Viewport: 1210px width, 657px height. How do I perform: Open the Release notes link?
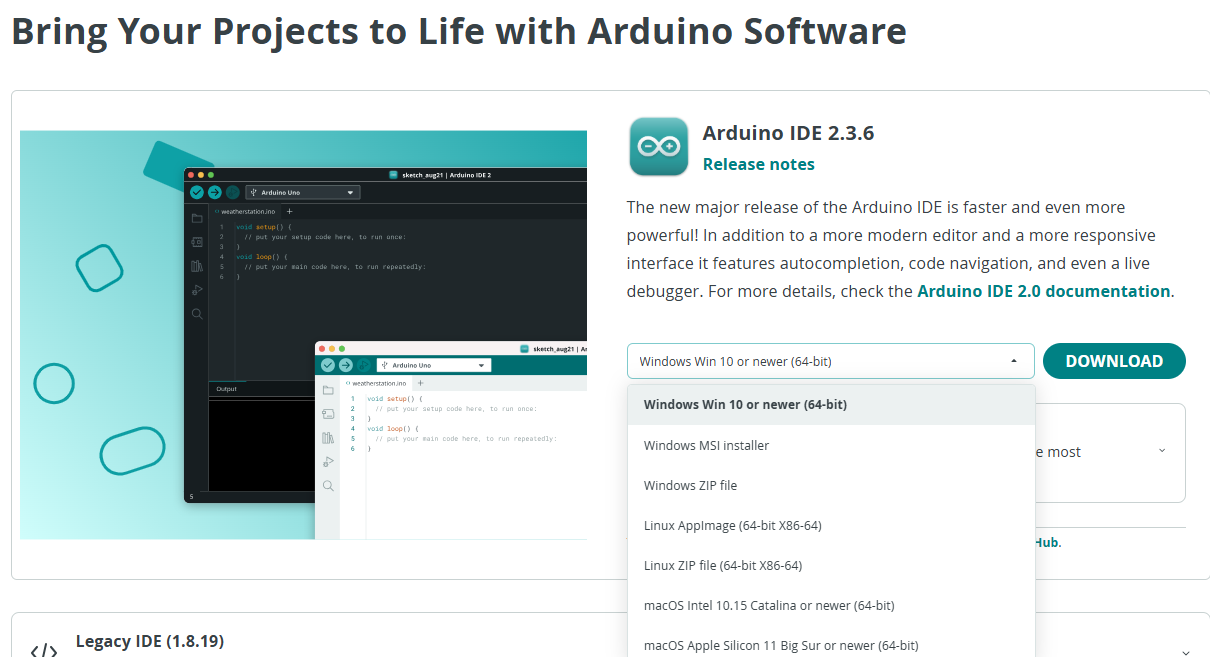tap(758, 164)
